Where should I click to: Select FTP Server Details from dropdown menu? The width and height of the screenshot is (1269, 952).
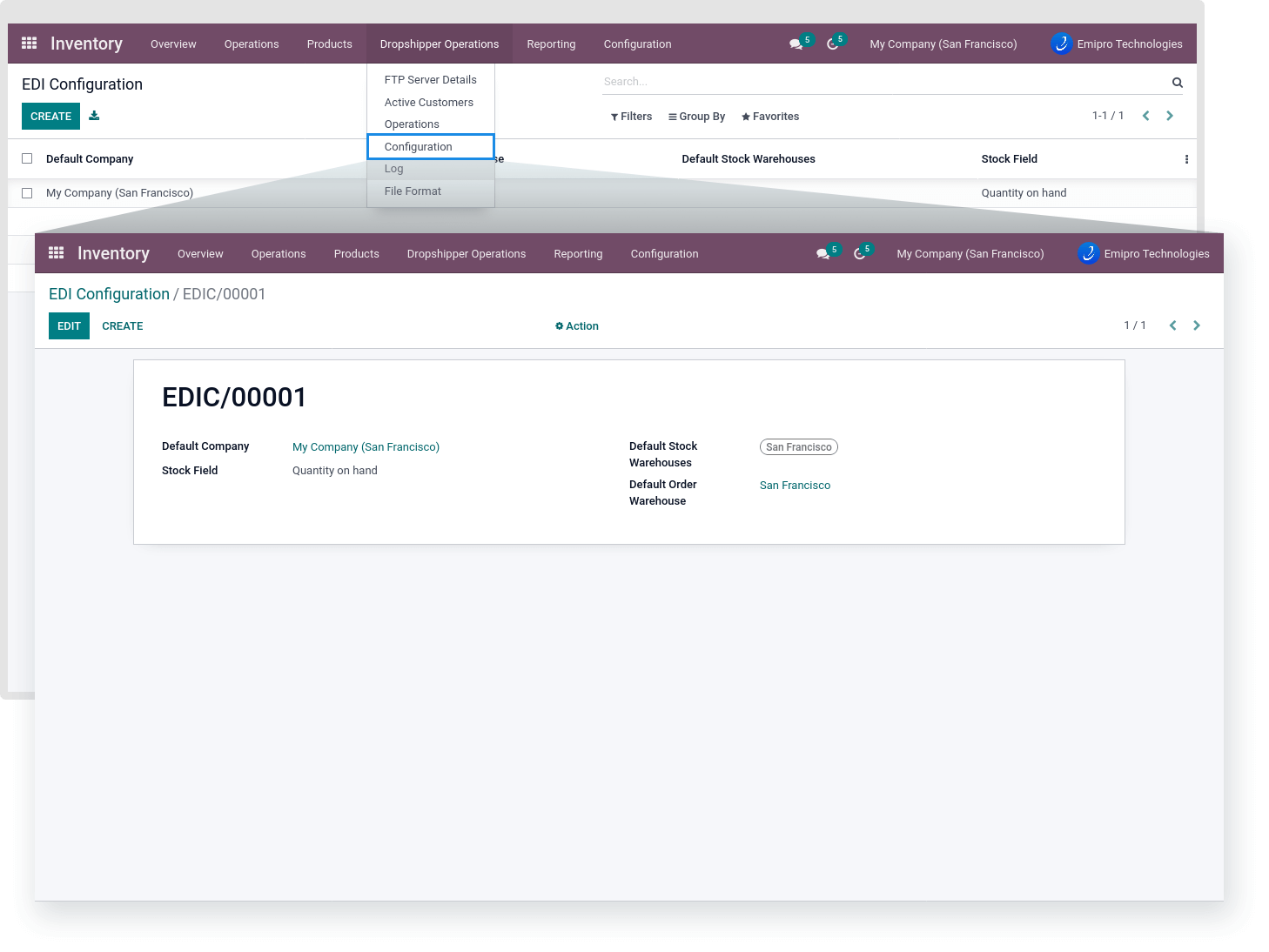point(431,79)
